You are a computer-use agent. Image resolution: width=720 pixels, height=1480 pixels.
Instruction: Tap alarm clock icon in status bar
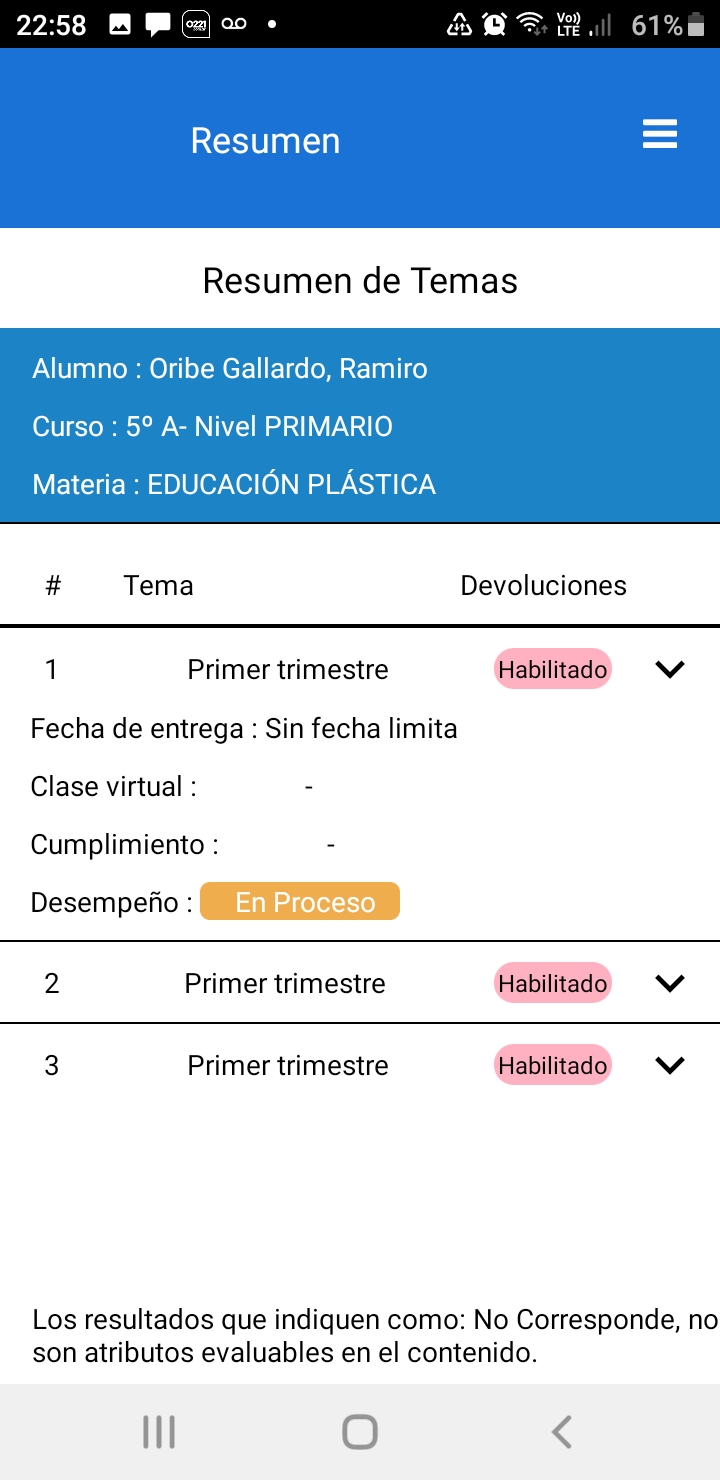pyautogui.click(x=494, y=25)
